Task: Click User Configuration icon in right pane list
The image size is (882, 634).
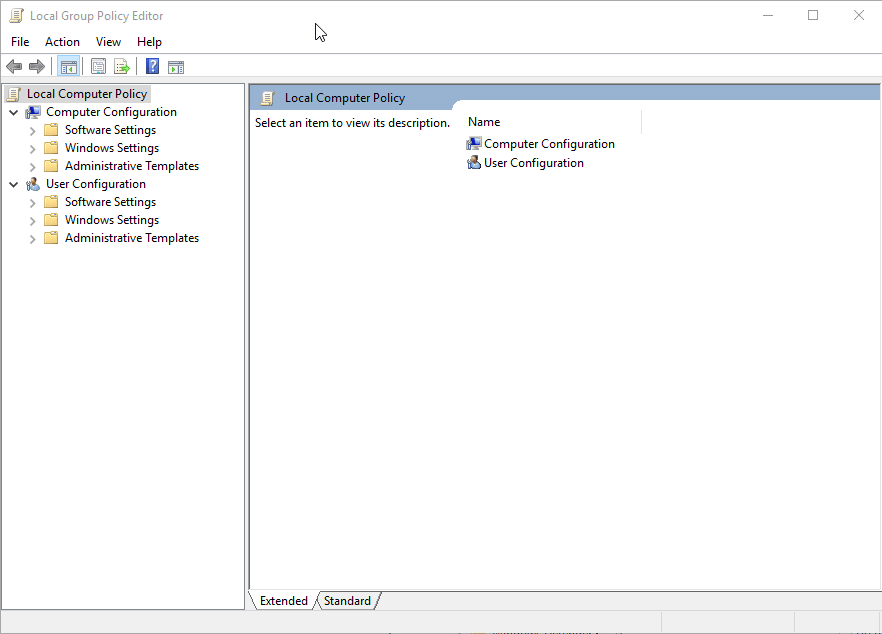Action: [474, 163]
